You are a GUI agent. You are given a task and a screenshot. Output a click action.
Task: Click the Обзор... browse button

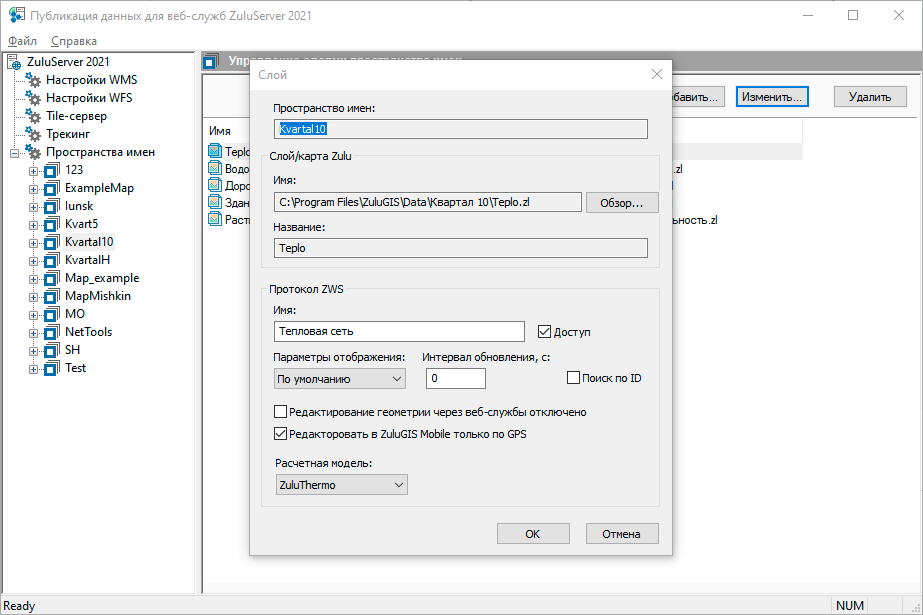(622, 203)
